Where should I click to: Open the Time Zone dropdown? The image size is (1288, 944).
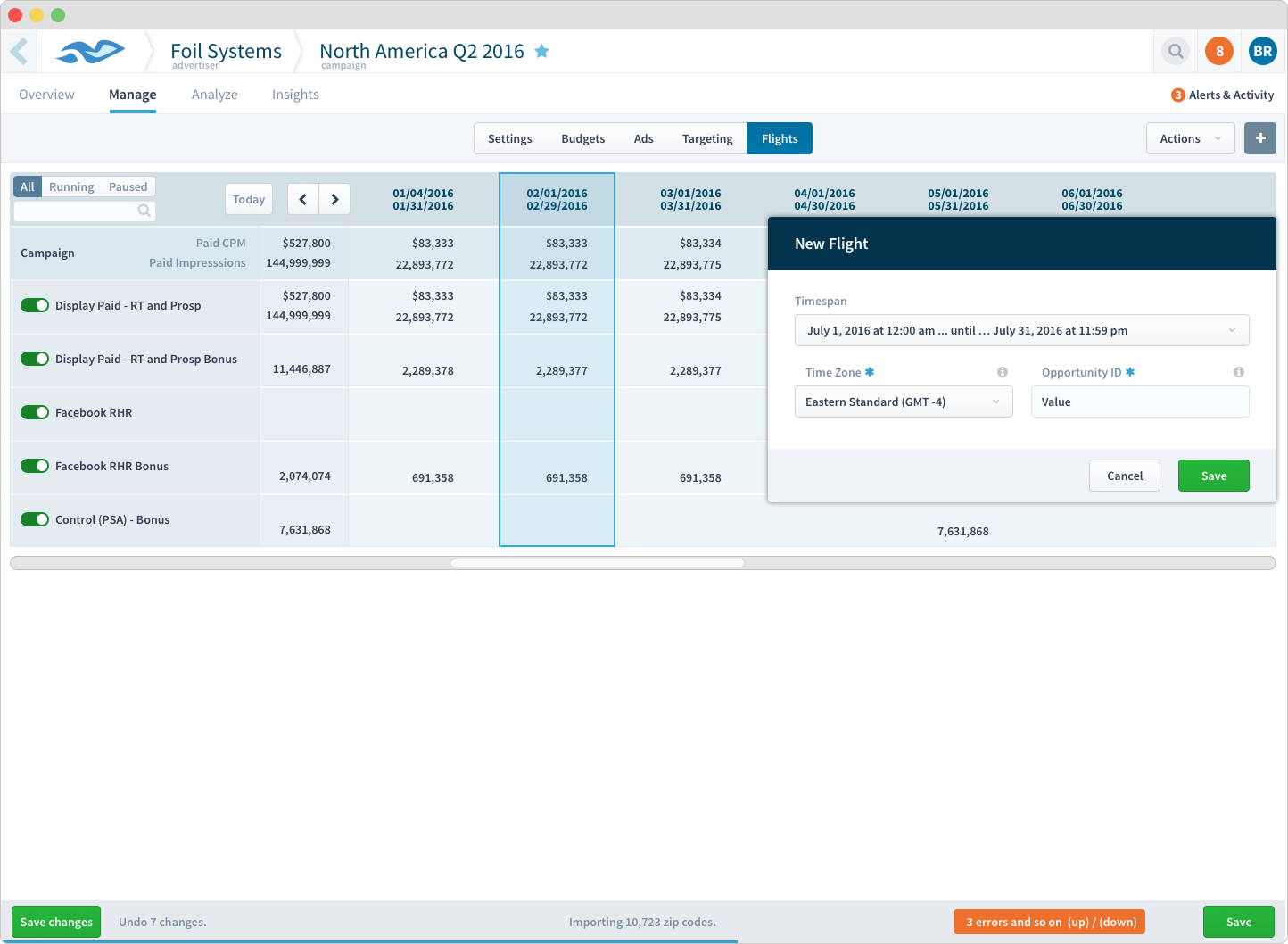click(904, 402)
